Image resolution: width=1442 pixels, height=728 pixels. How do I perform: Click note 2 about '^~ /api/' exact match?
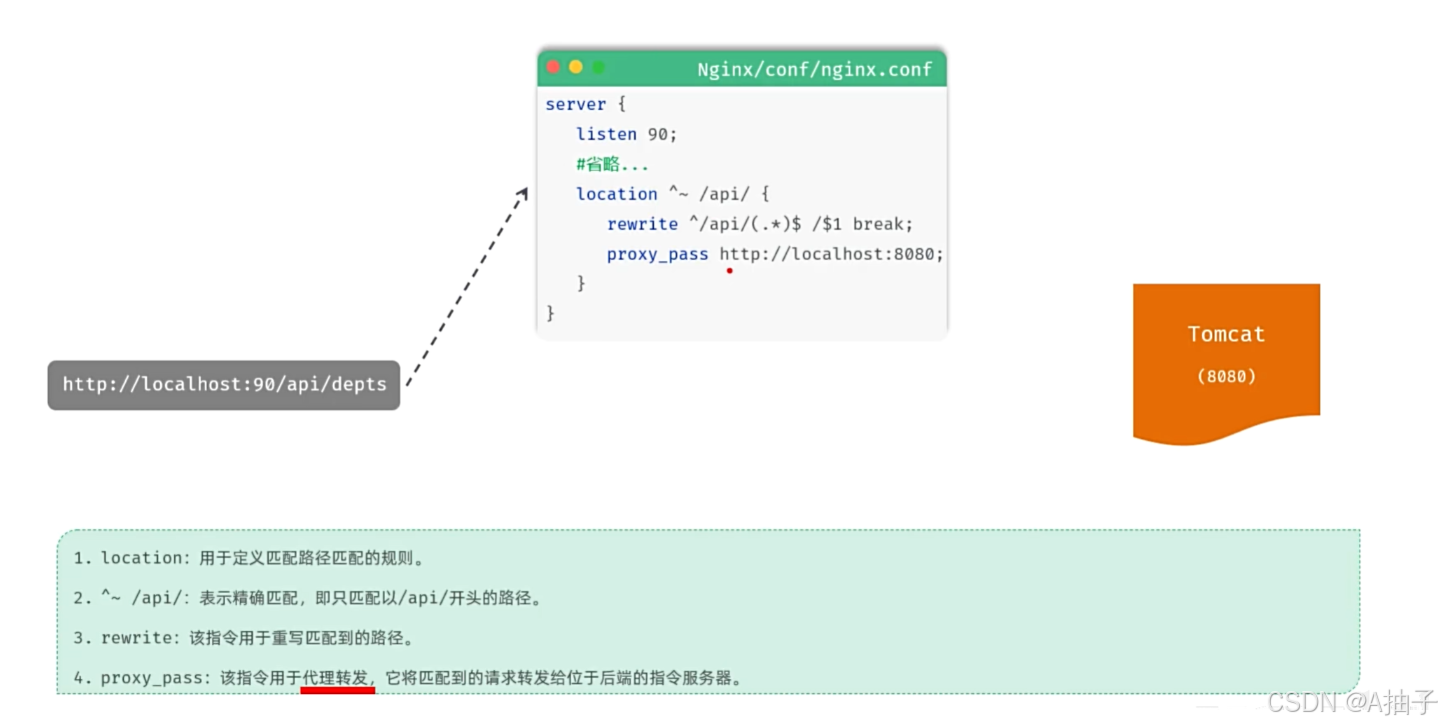click(x=308, y=598)
